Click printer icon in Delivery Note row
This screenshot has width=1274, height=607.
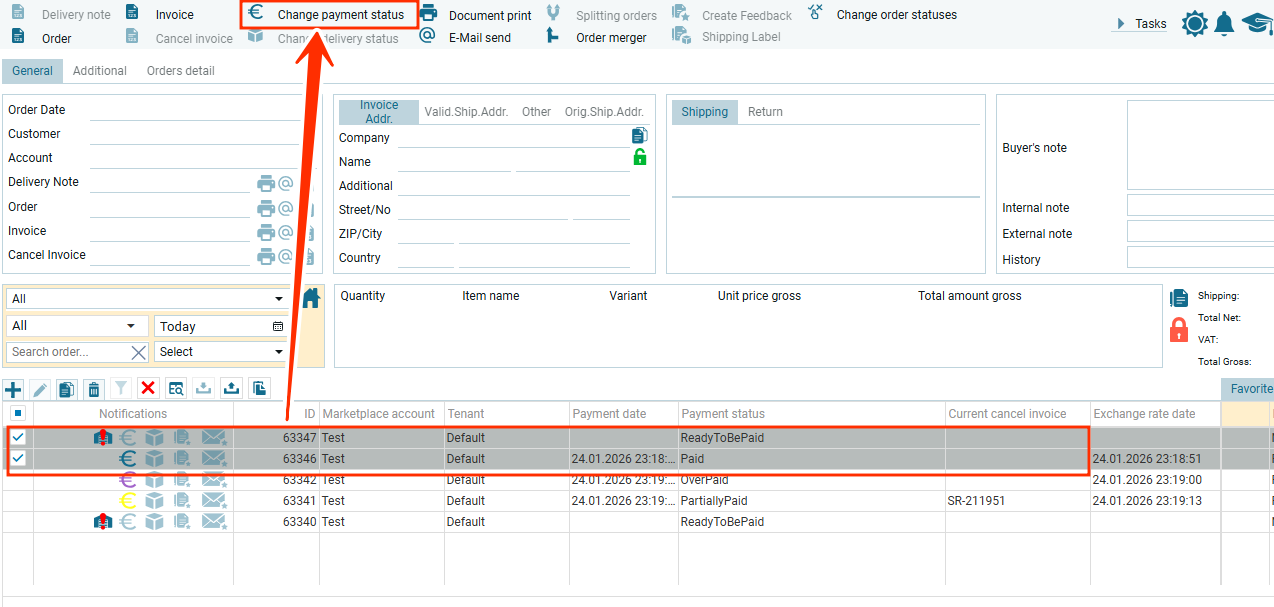[x=265, y=183]
